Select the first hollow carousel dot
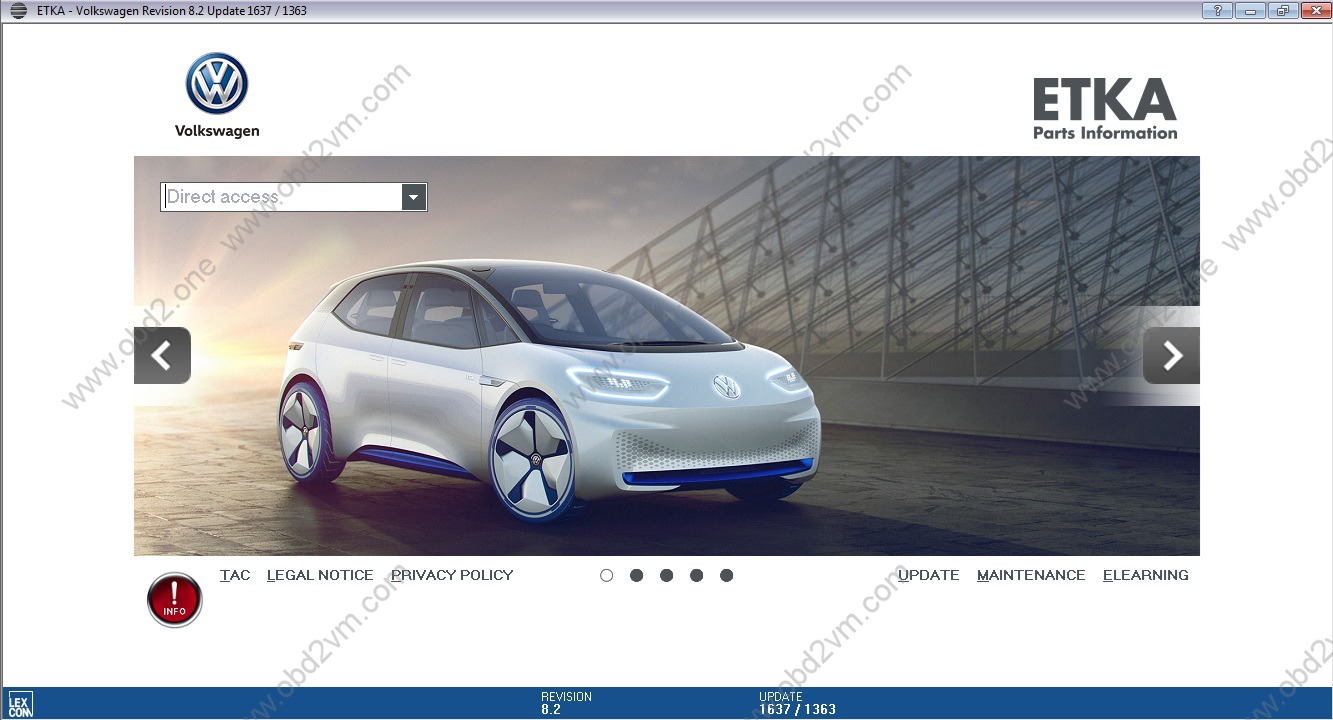 point(606,575)
